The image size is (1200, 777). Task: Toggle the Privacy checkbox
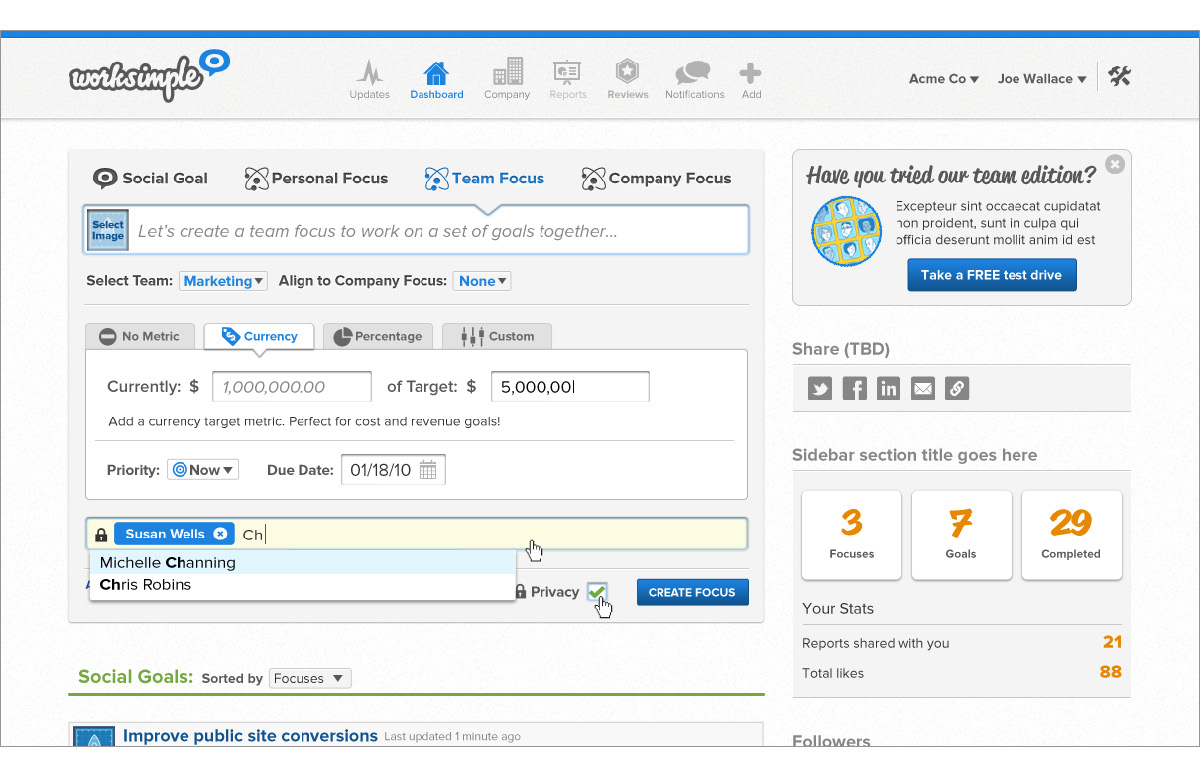(x=597, y=592)
